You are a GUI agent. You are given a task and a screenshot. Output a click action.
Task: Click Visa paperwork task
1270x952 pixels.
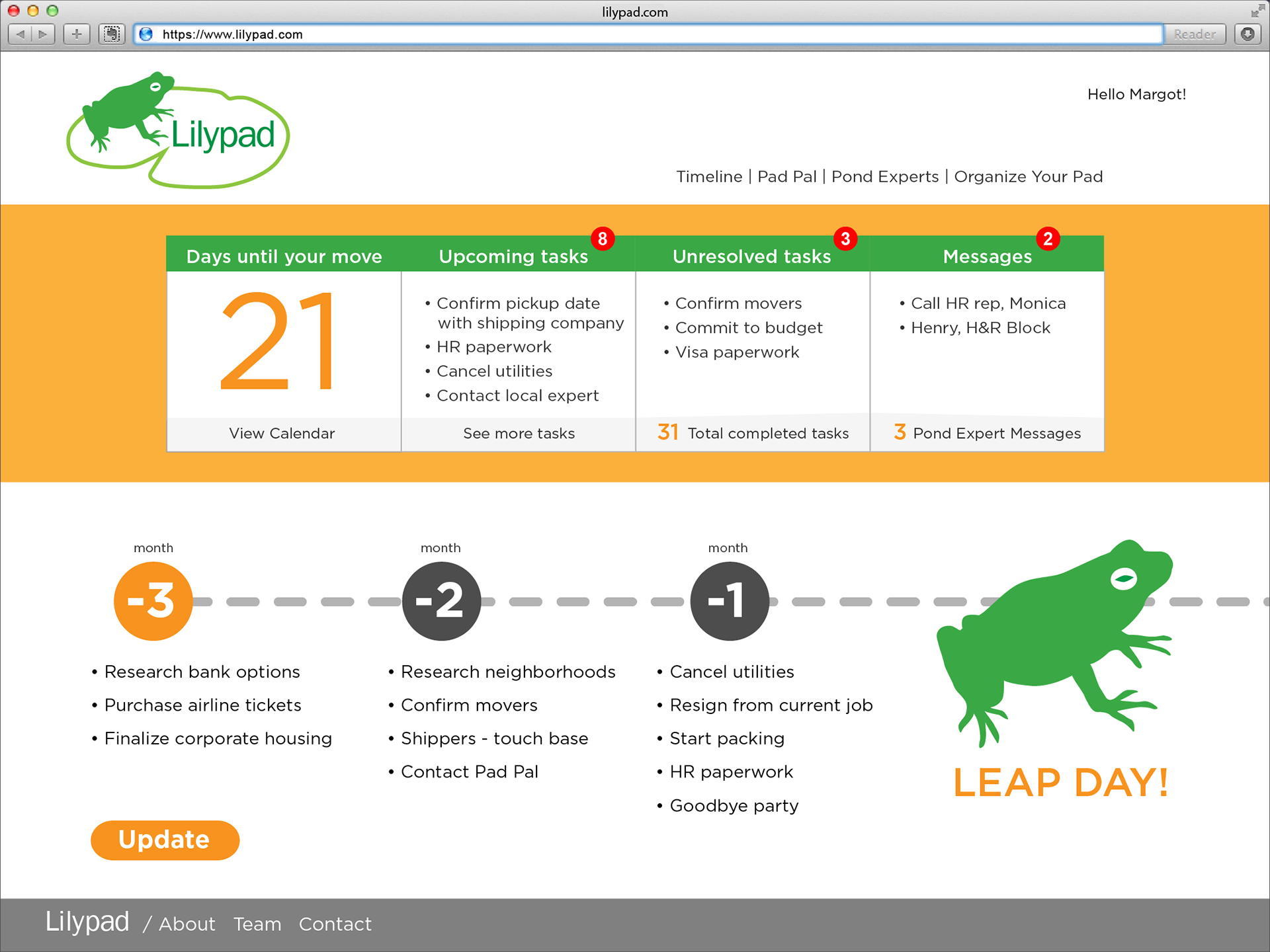(737, 352)
